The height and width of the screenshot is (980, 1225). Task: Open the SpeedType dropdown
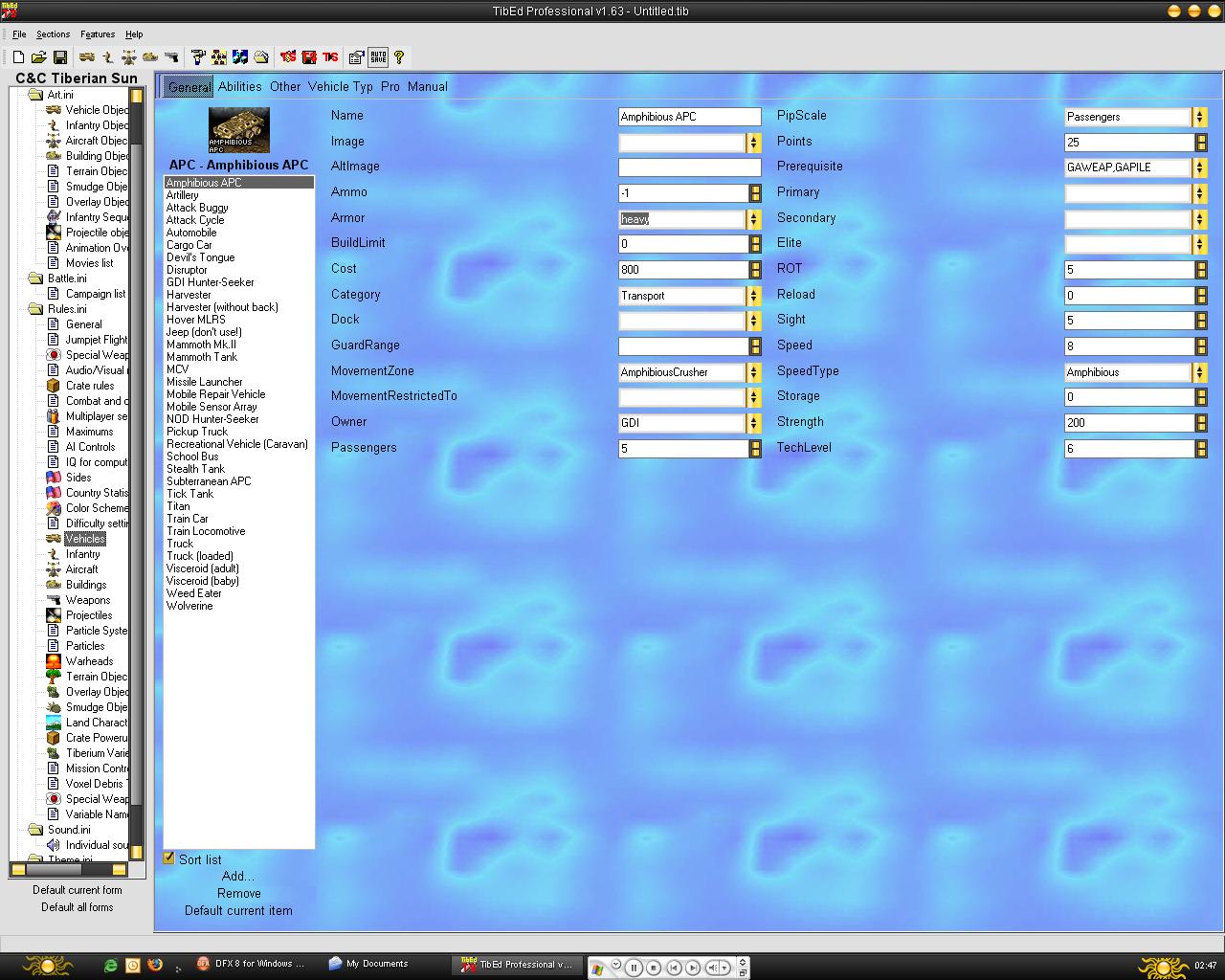(x=1200, y=372)
